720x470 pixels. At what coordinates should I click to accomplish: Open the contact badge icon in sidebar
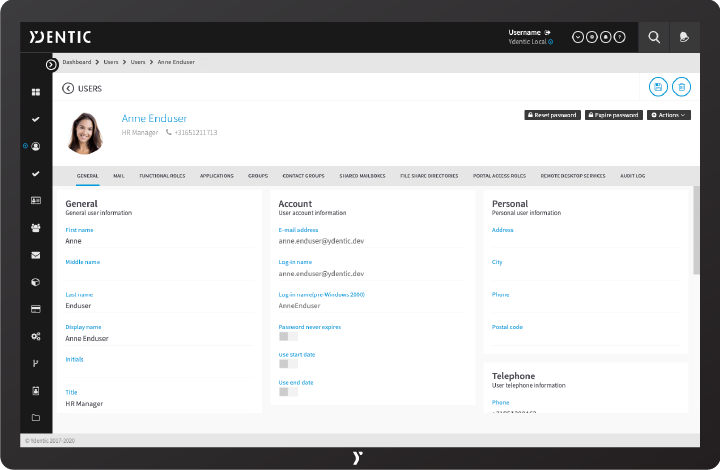(36, 391)
